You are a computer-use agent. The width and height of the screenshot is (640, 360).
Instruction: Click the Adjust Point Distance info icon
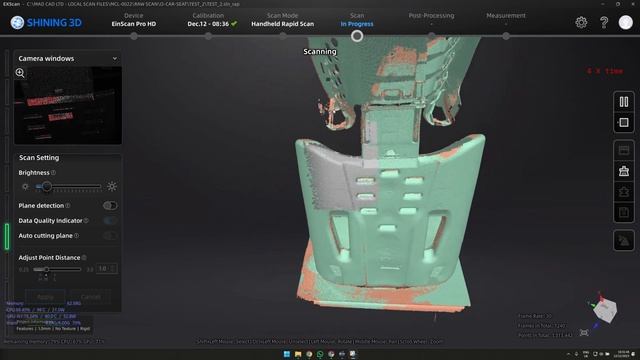coord(84,258)
